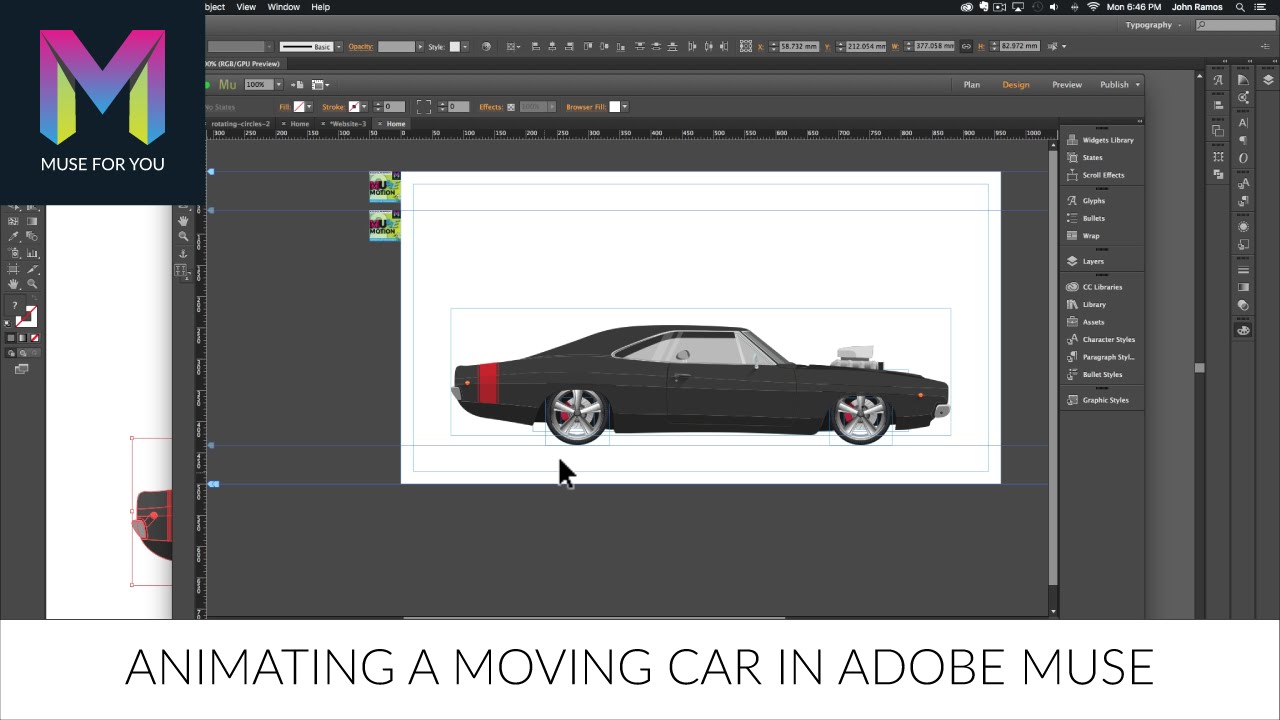Viewport: 1280px width, 720px height.
Task: Select the Mesh tool in Illustrator's toolbar
Action: point(13,221)
